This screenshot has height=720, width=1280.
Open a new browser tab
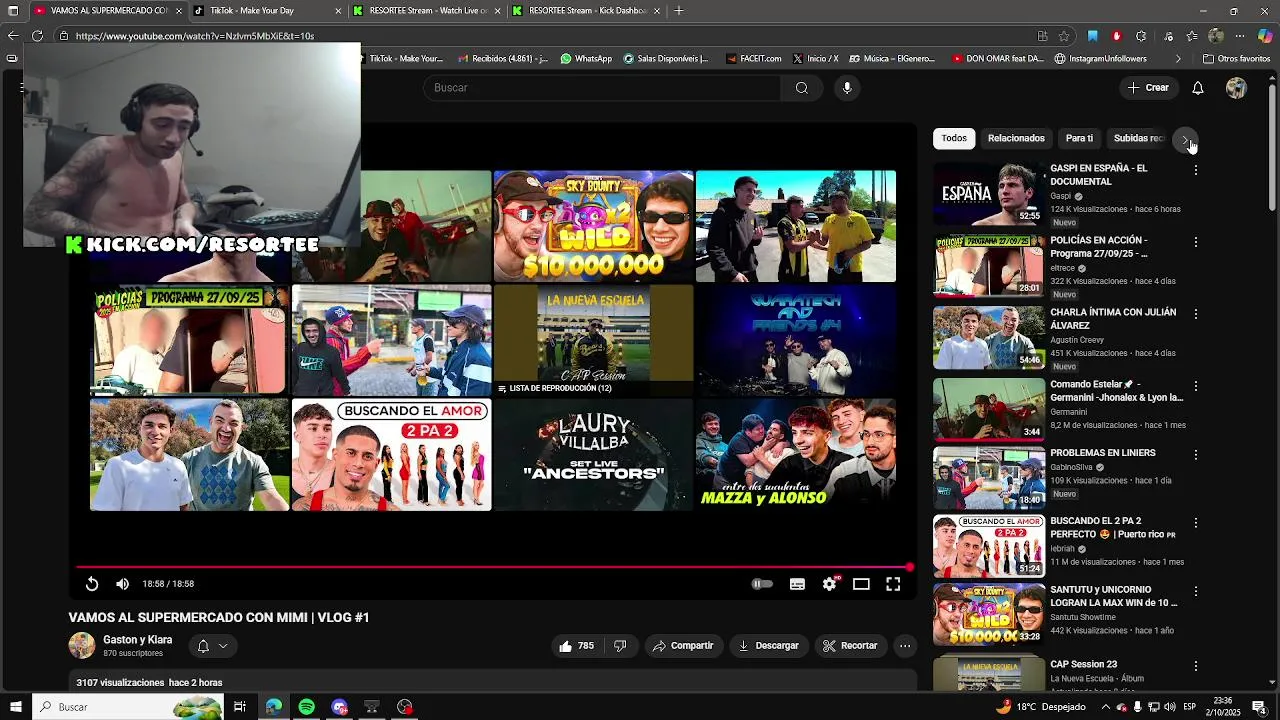[679, 11]
